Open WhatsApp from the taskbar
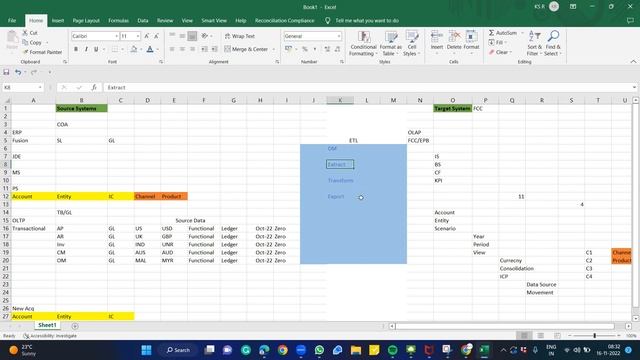The image size is (640, 360). 319,350
